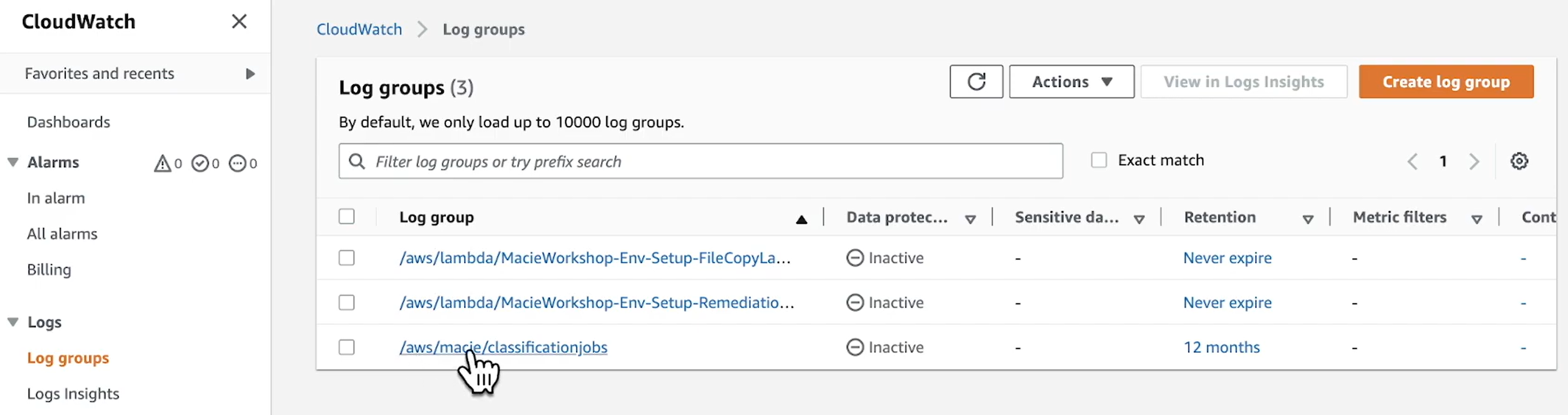Go to CloudWatch breadcrumb link
Image resolution: width=1568 pixels, height=415 pixels.
pyautogui.click(x=359, y=29)
